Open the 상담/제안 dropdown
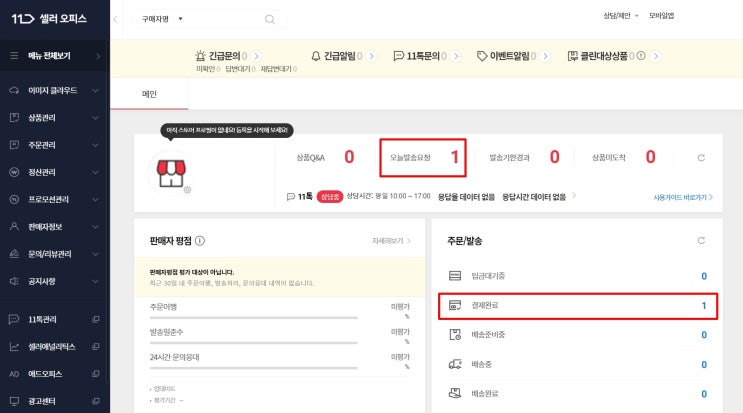743x413 pixels. tap(621, 16)
